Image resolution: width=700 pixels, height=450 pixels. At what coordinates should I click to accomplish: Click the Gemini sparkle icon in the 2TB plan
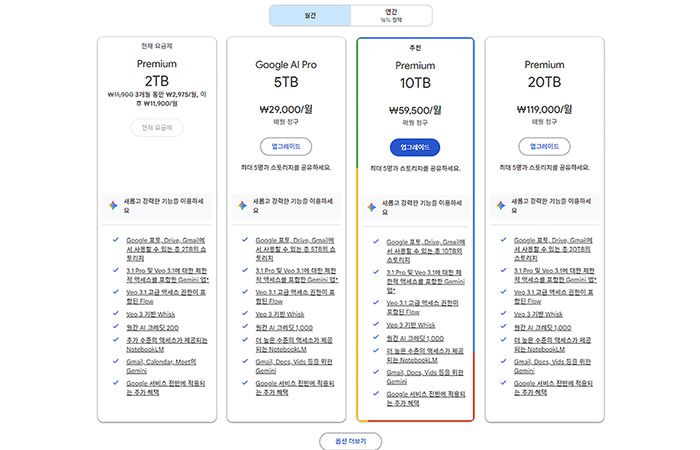point(114,204)
